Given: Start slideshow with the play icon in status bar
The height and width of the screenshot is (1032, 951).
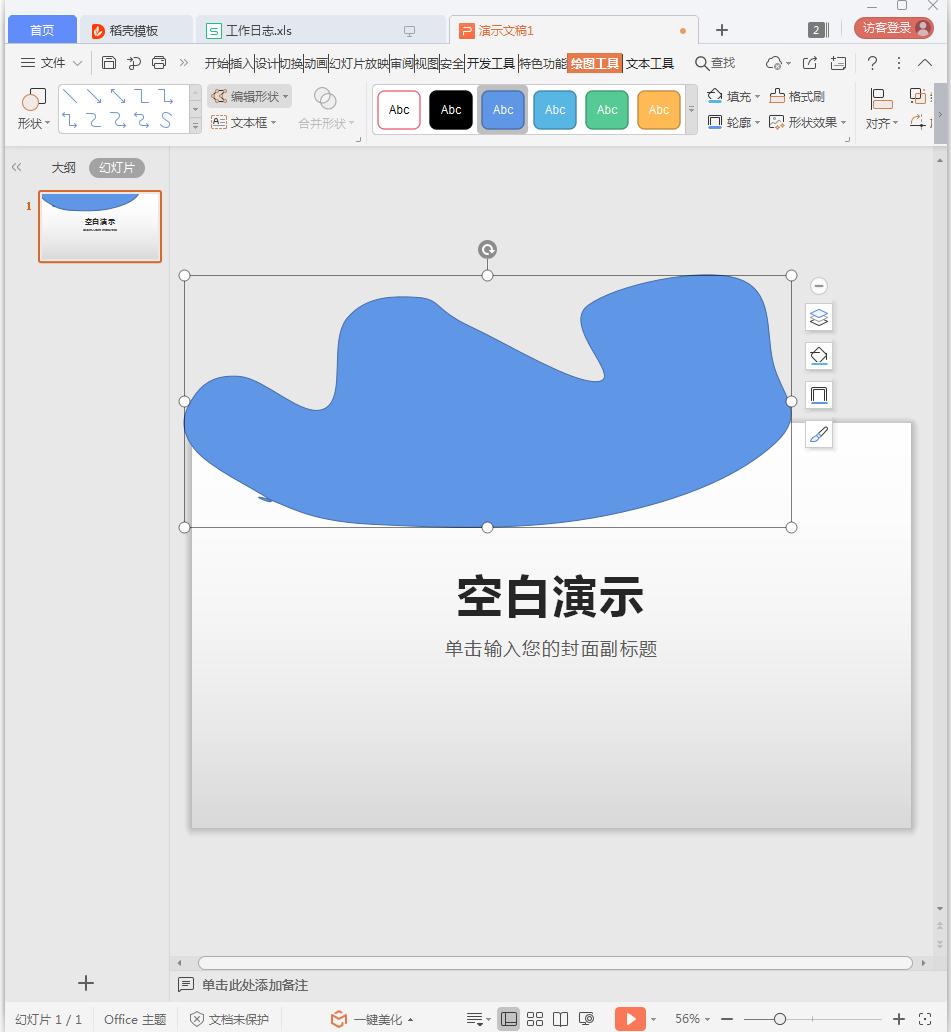Looking at the screenshot, I should click(630, 1018).
